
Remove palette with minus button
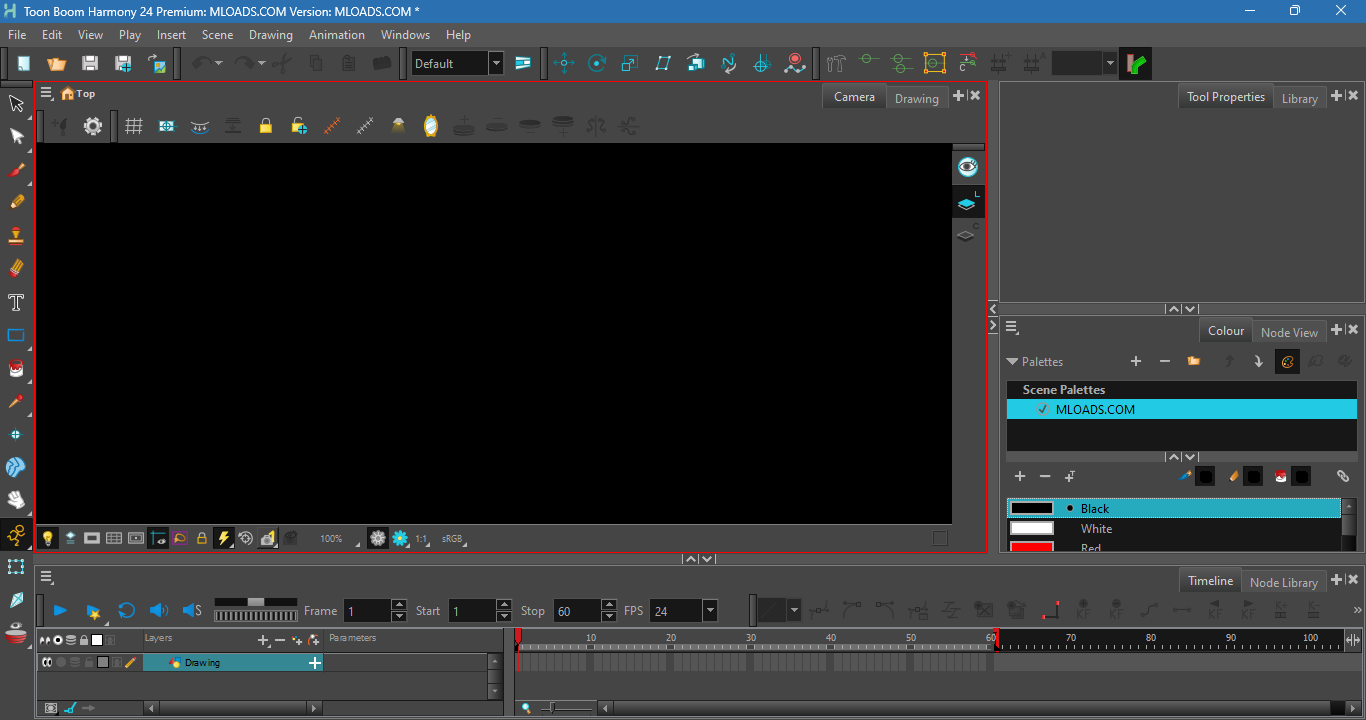pos(1164,361)
